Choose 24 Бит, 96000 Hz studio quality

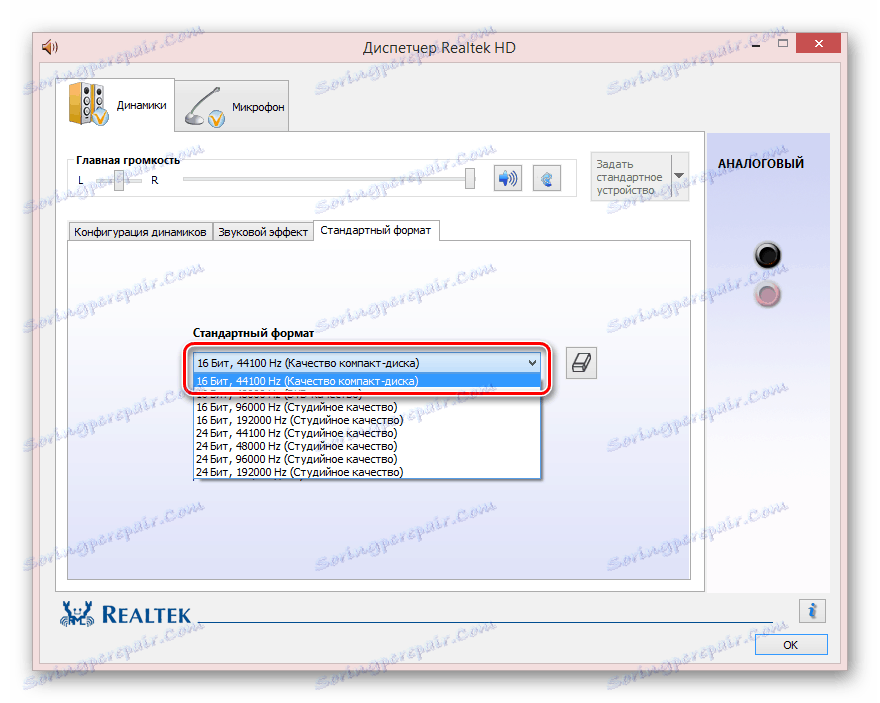(366, 458)
